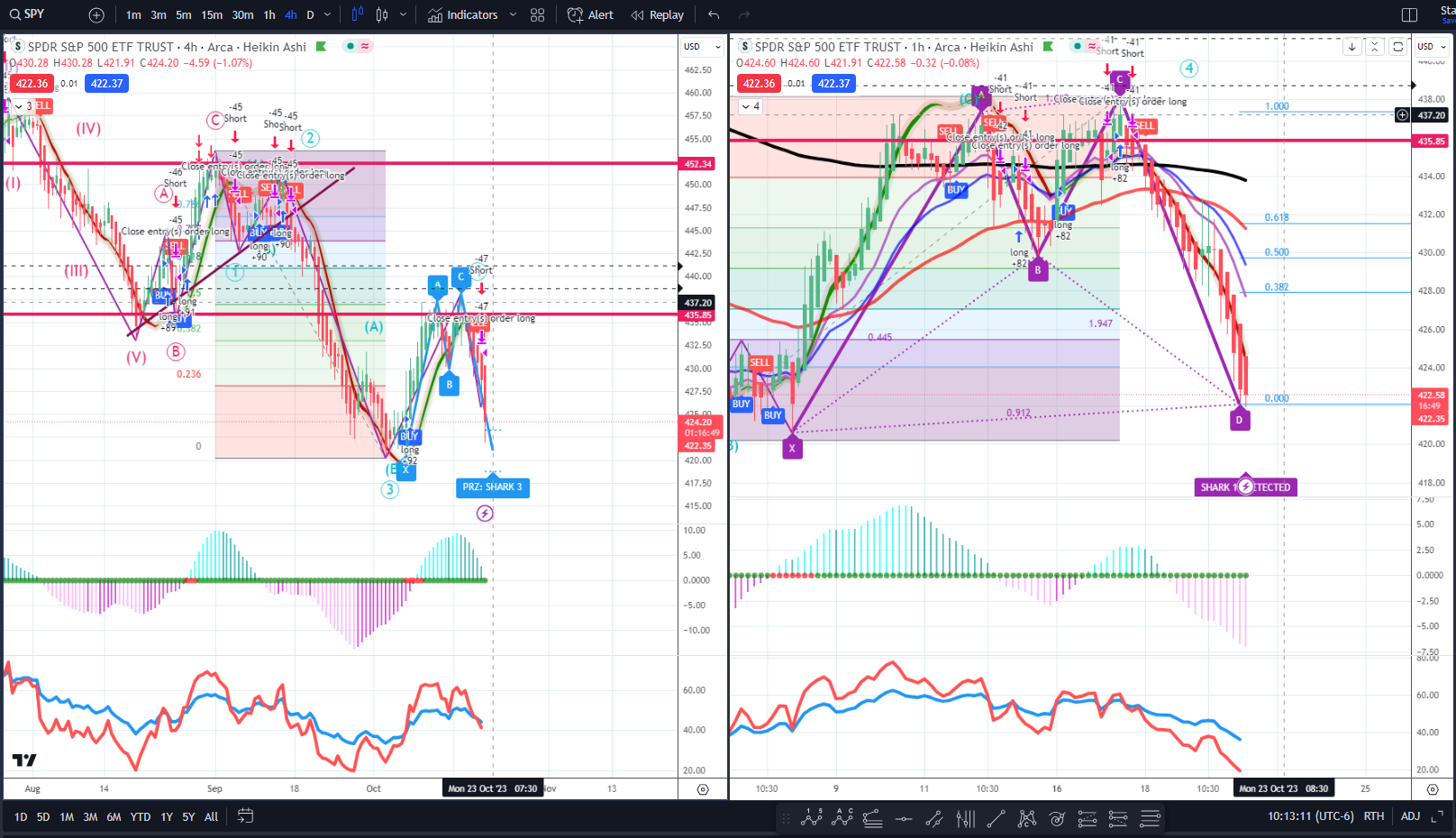Toggle left chart market status indicator

coord(350,46)
